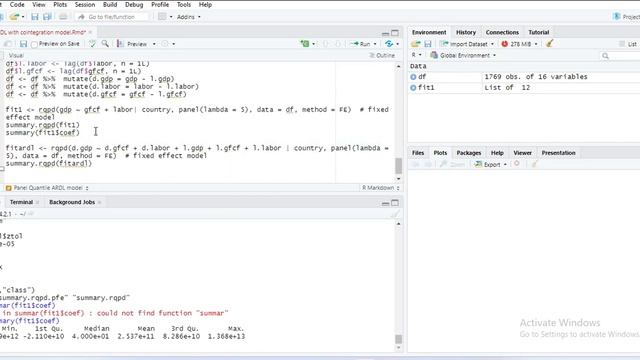Open the Panel Quantile ARDL model section navigator
This screenshot has height=360, width=640.
[x=47, y=188]
